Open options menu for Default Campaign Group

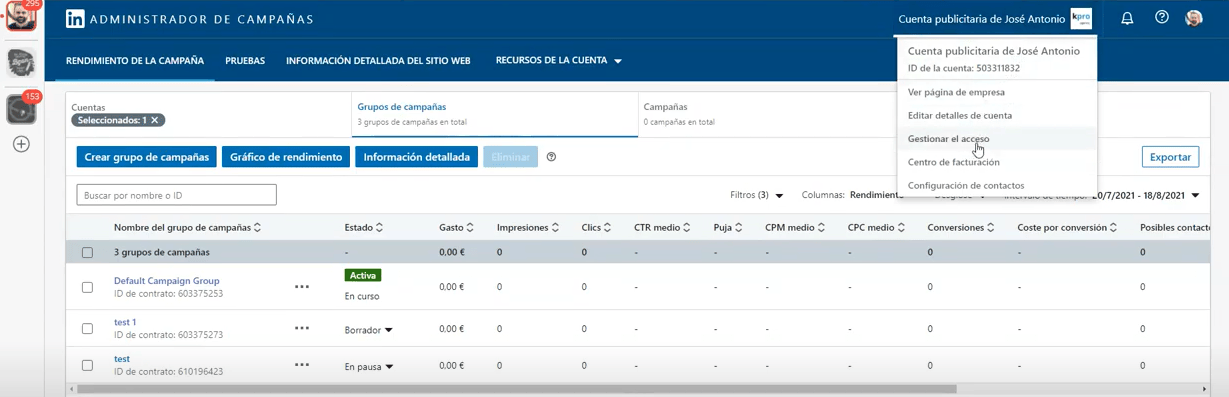(x=302, y=287)
